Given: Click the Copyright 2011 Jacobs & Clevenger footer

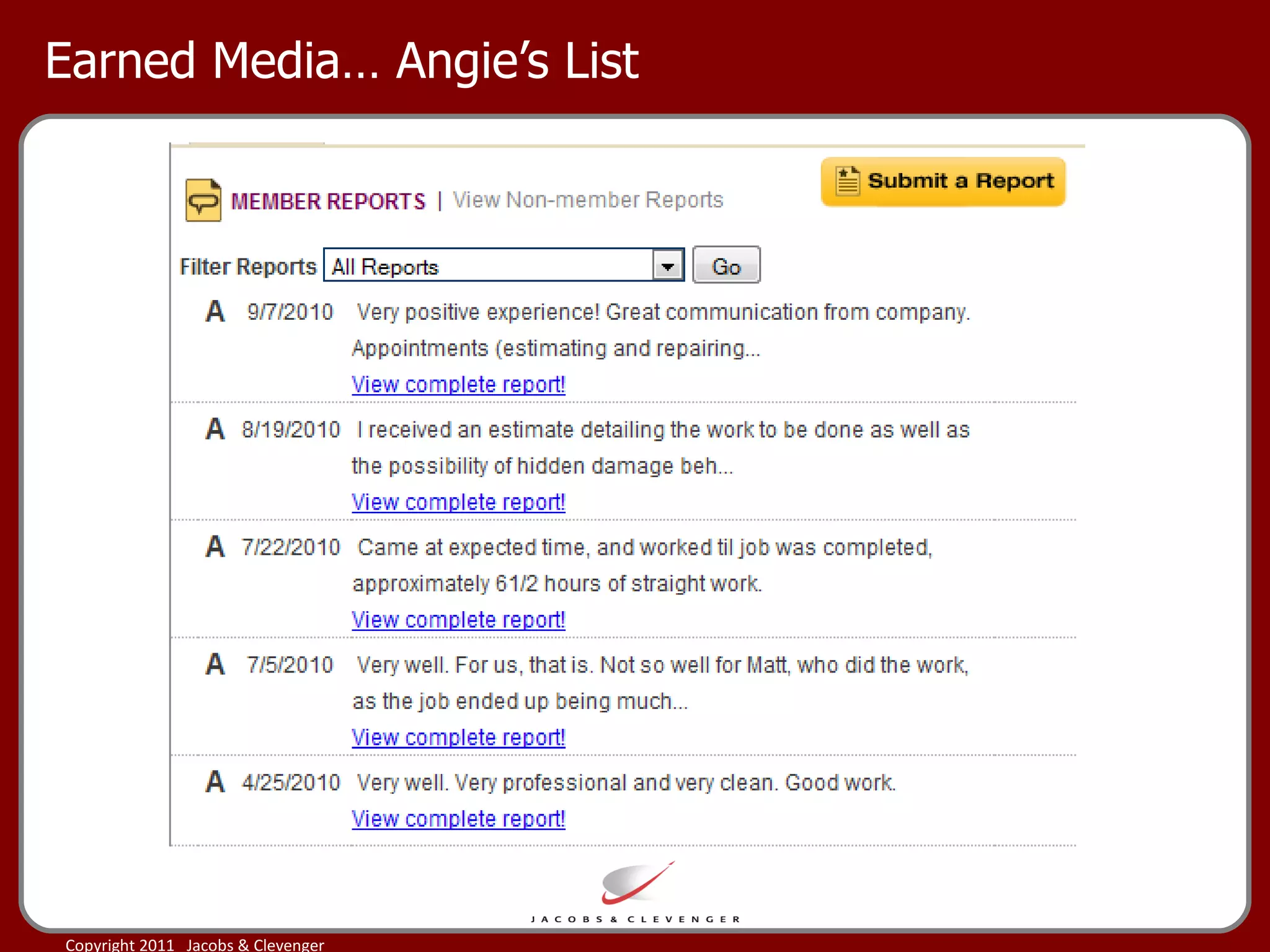Looking at the screenshot, I should pos(195,945).
